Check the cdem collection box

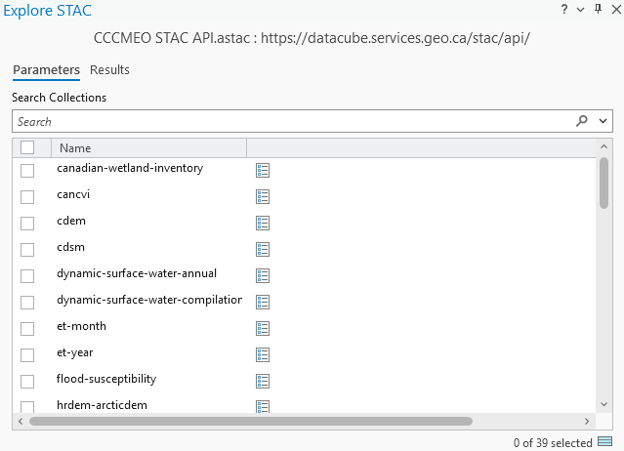27,223
